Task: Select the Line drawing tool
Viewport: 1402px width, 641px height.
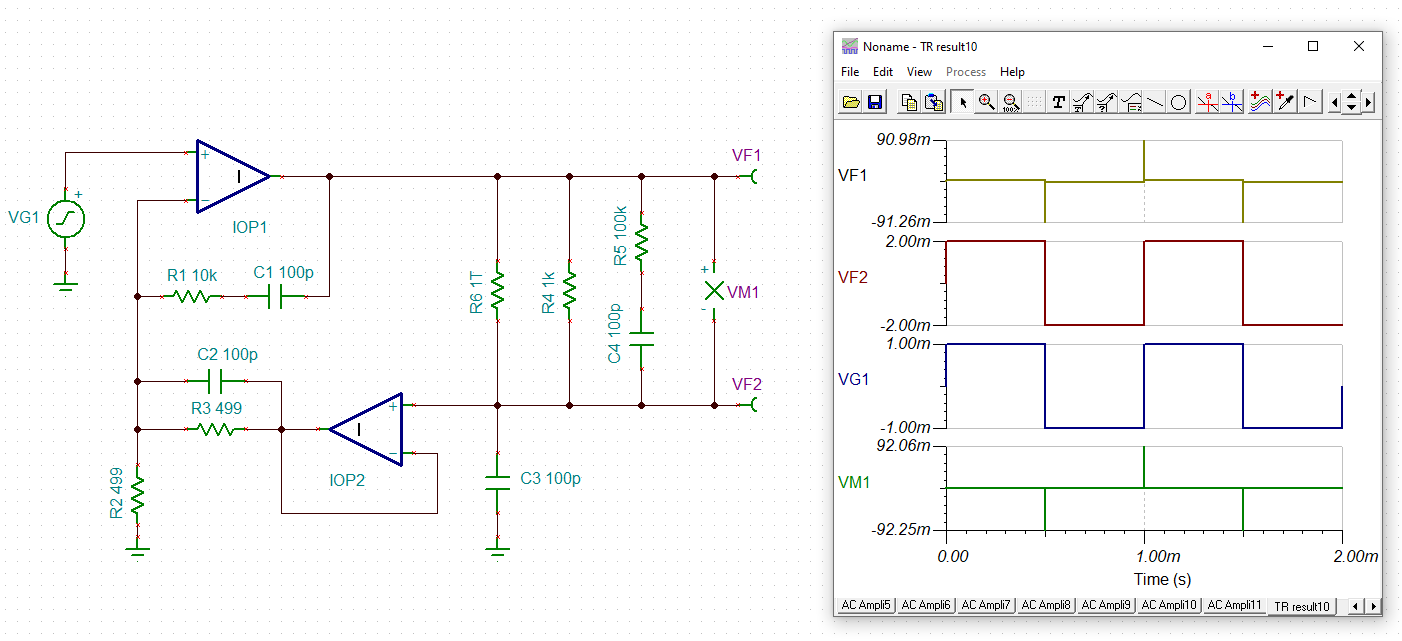Action: point(1155,102)
